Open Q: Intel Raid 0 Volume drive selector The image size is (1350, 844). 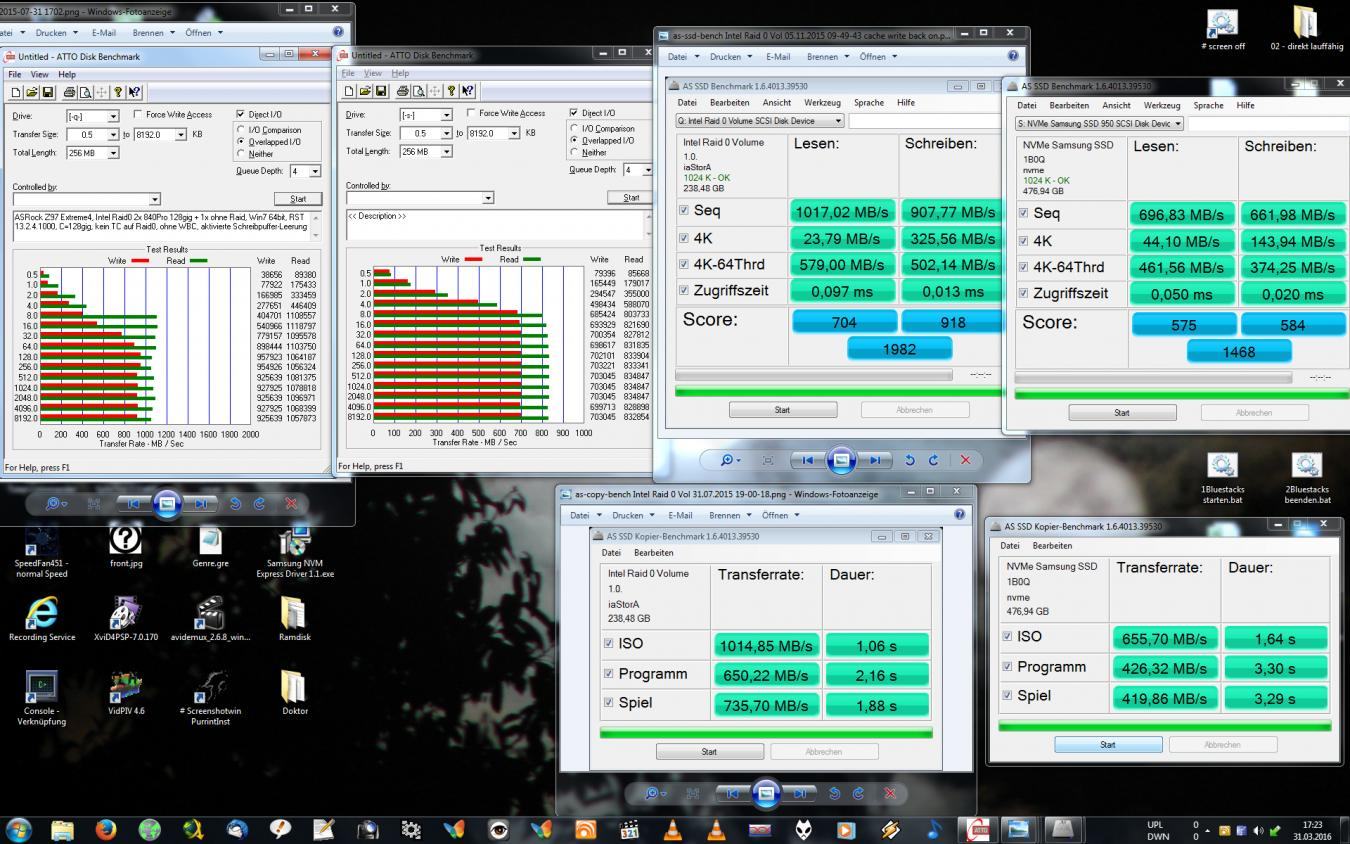click(759, 121)
